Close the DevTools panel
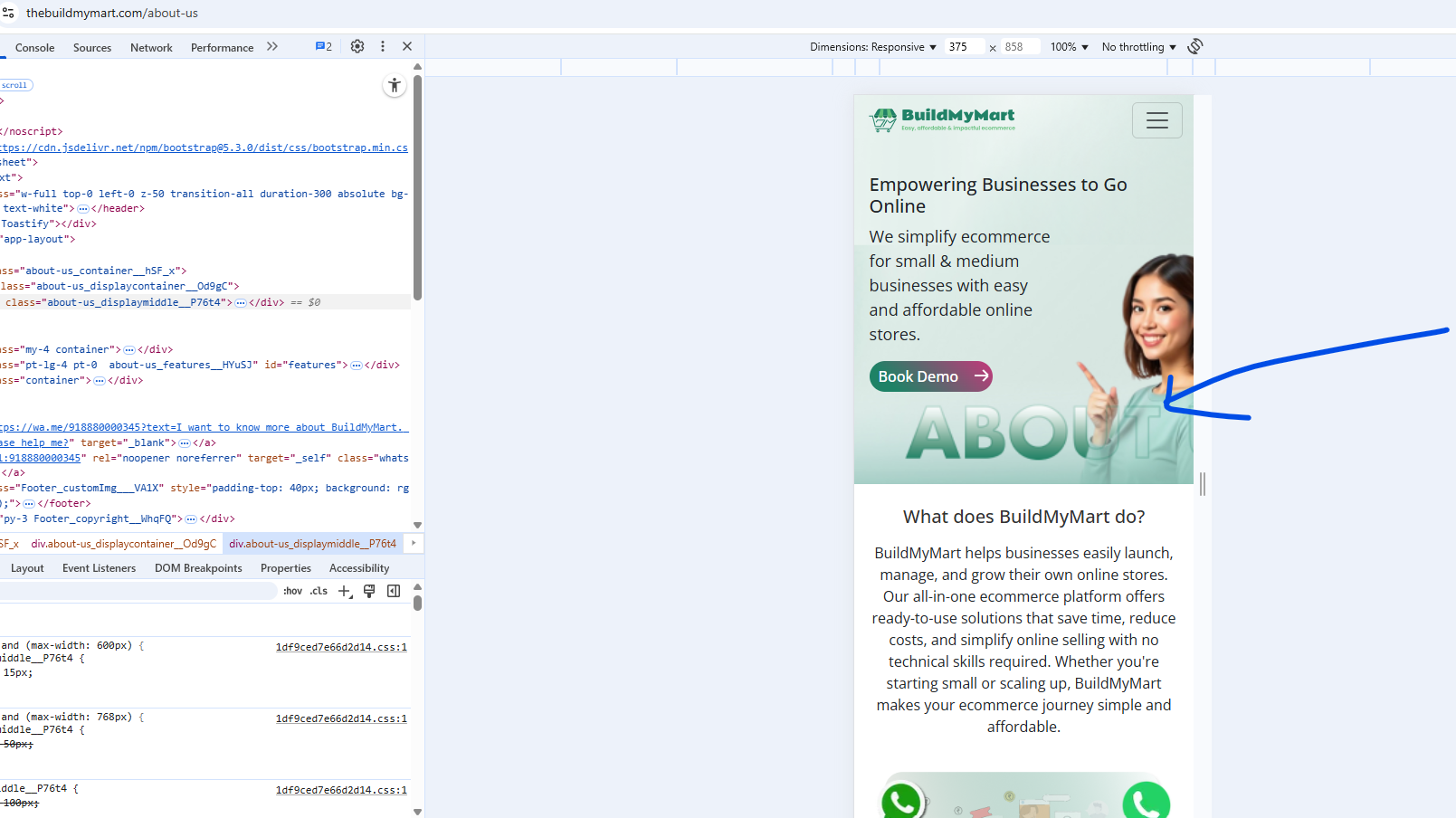1456x818 pixels. click(x=407, y=46)
